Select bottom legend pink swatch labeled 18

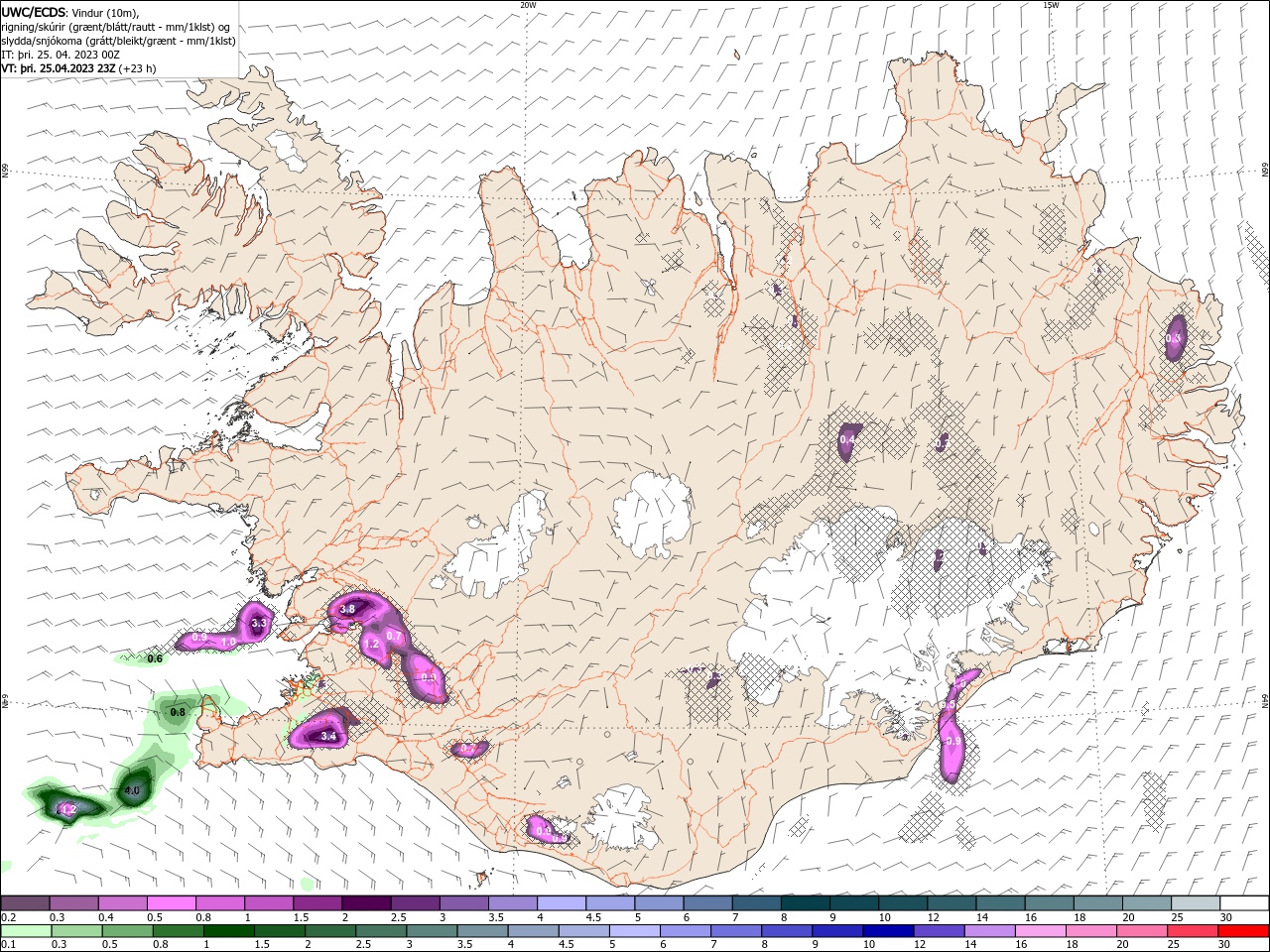[x=1091, y=931]
